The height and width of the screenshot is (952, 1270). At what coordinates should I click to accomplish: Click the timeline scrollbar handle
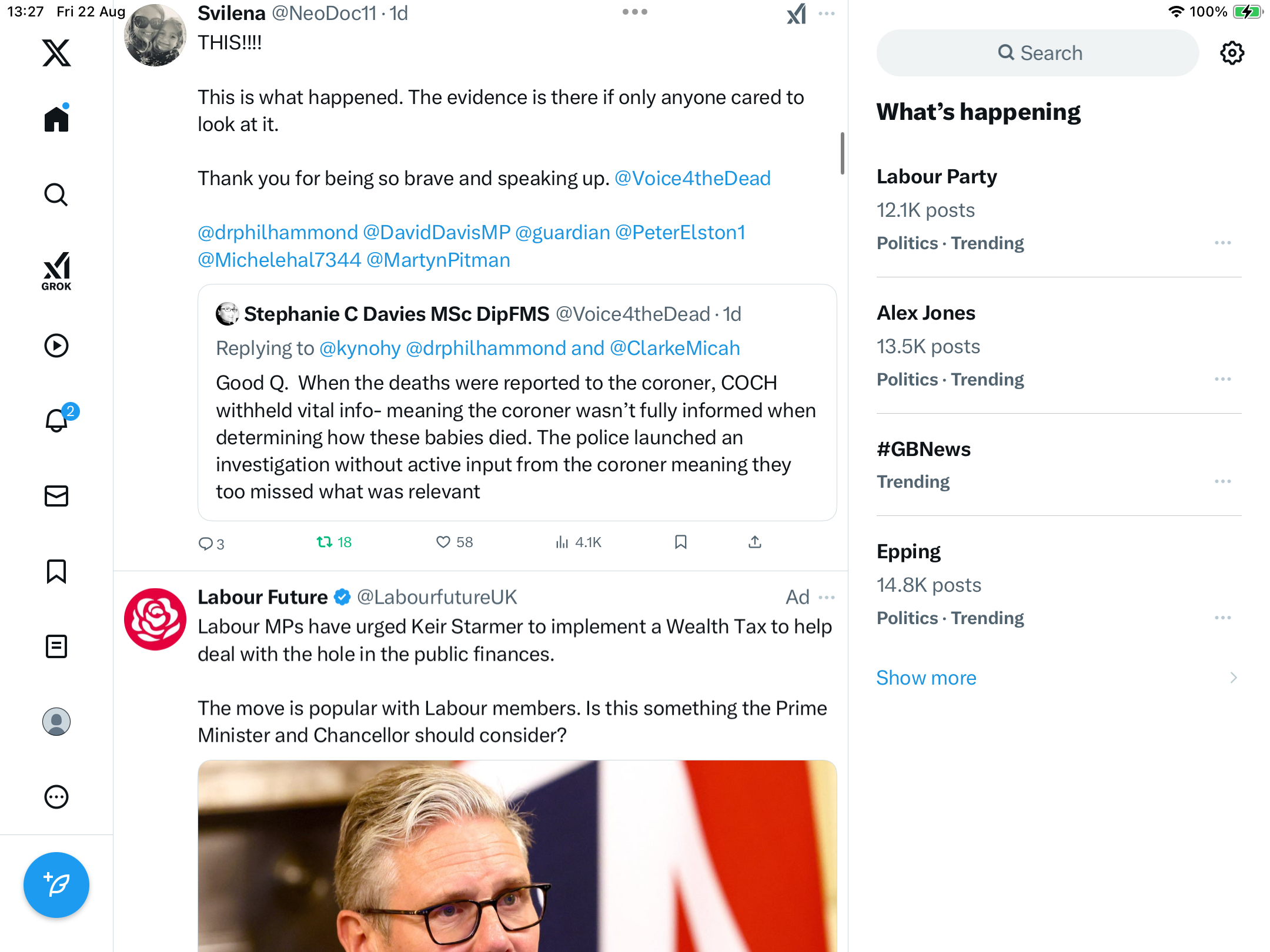(842, 153)
